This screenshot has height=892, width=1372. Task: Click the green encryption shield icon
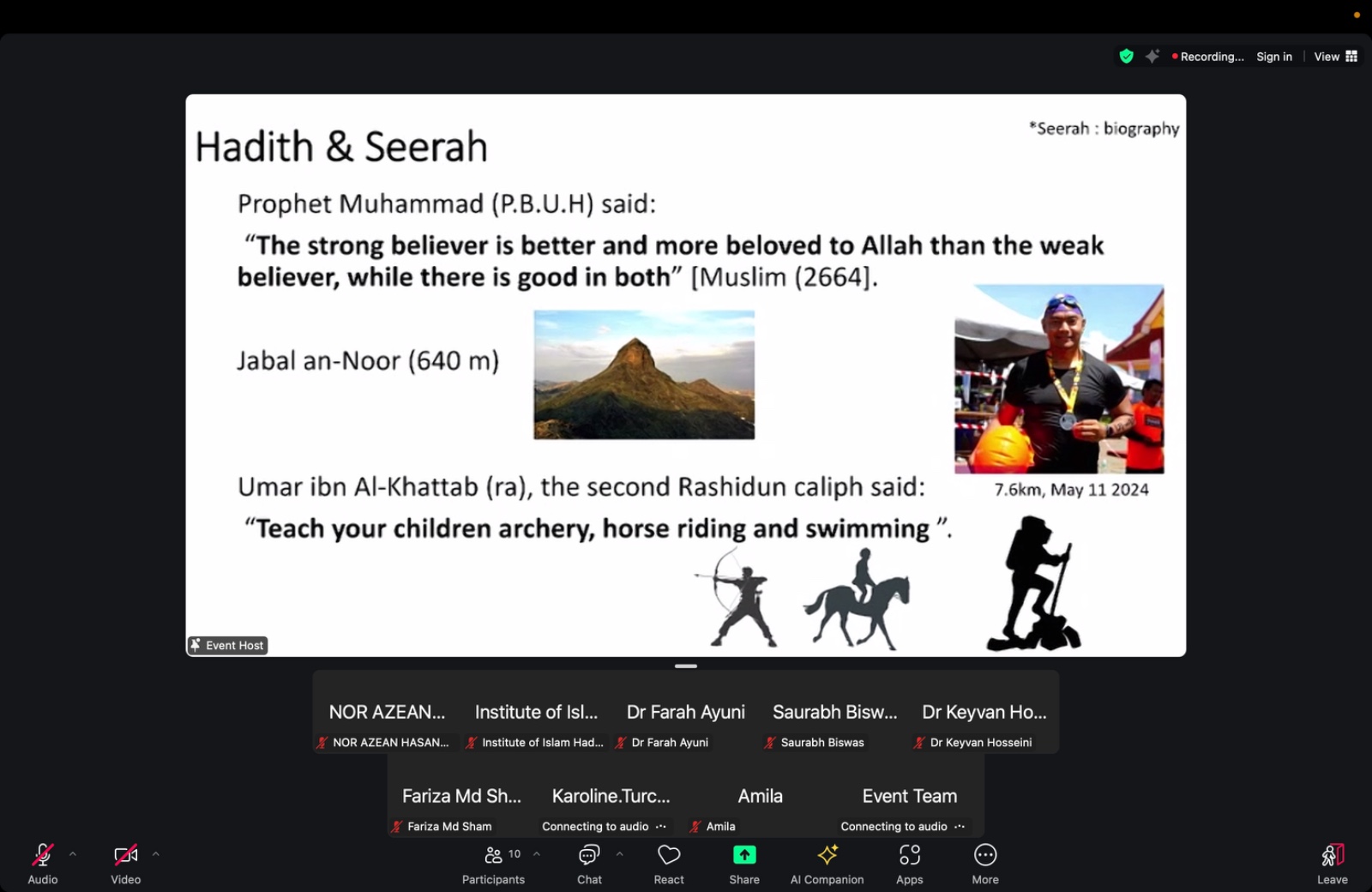coord(1127,57)
